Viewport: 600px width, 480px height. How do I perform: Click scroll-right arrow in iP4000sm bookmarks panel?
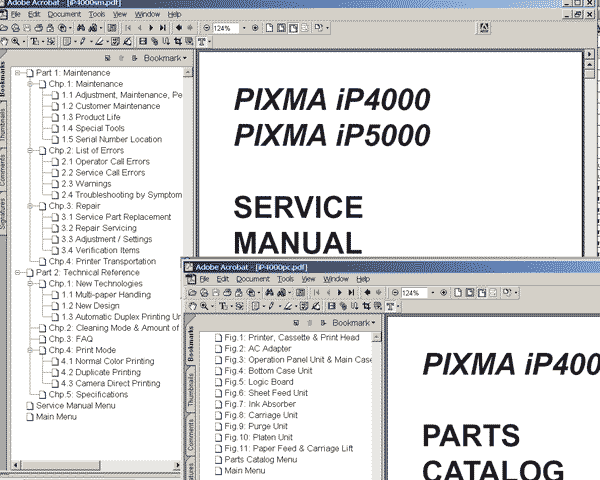click(x=177, y=465)
